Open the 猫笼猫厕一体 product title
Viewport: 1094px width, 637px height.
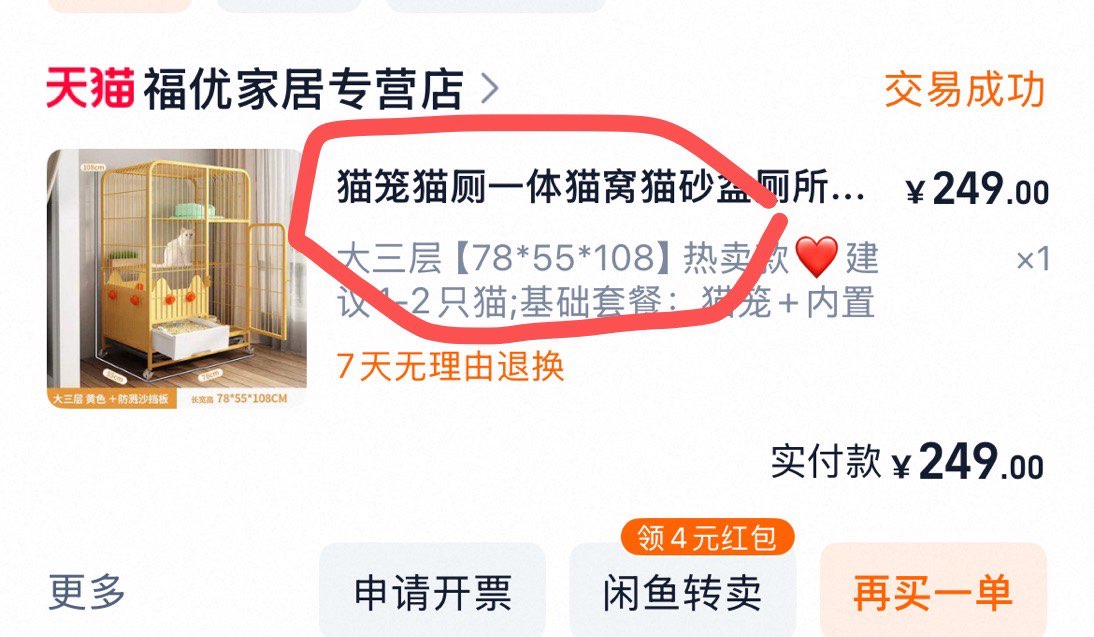[601, 188]
